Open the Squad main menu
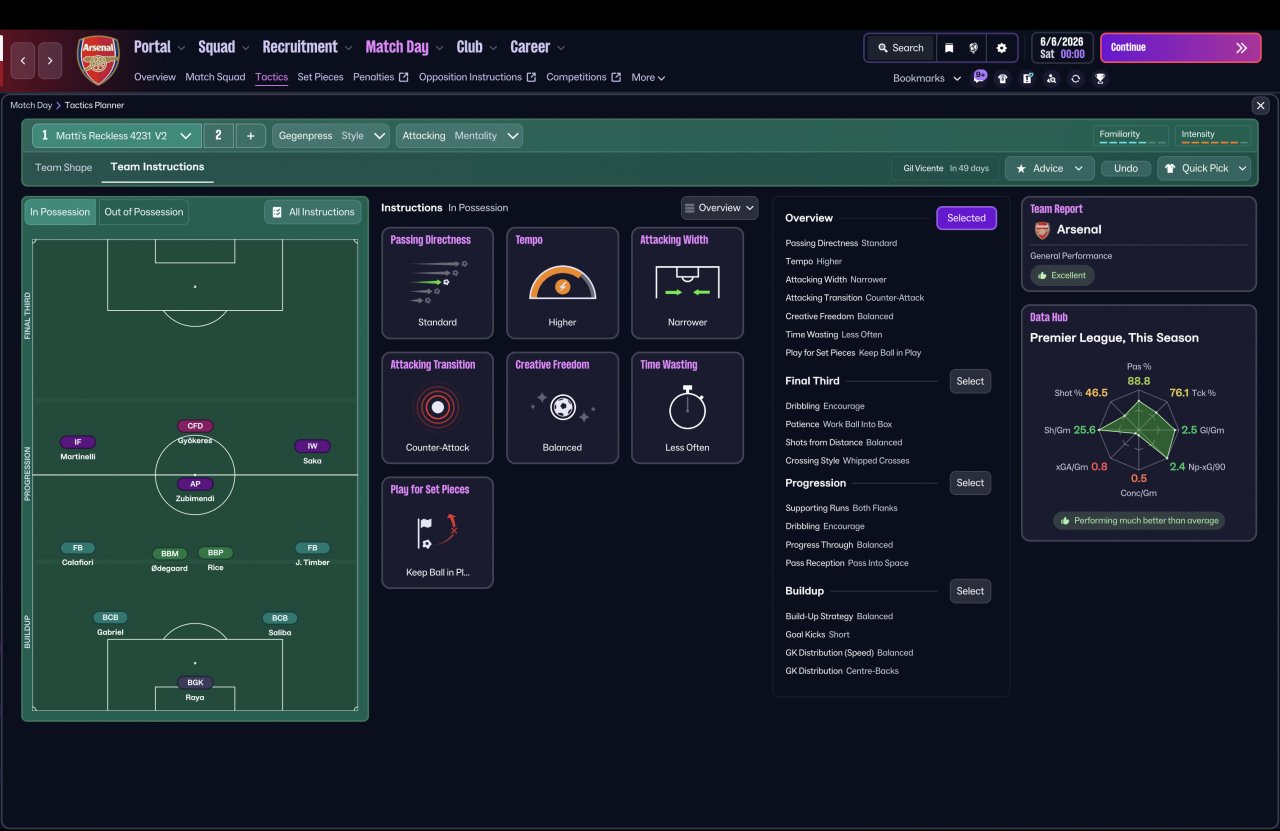The height and width of the screenshot is (831, 1280). [224, 47]
